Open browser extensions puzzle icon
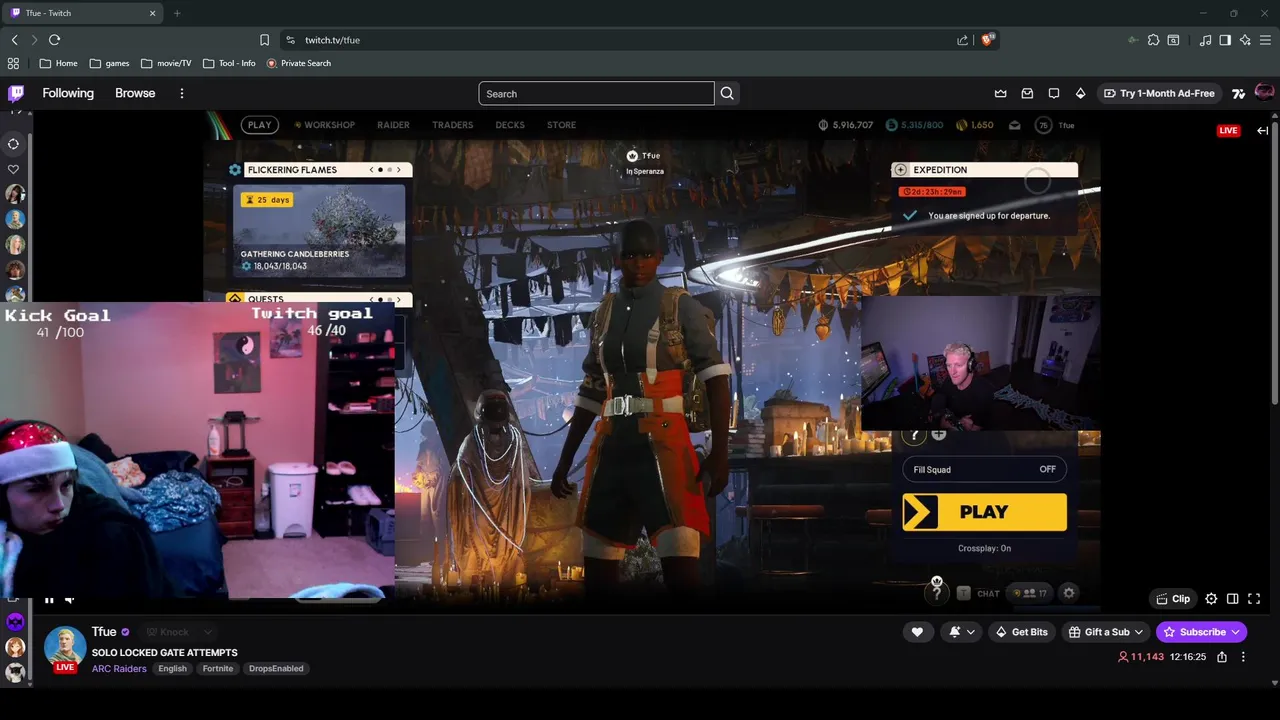Screen dimensions: 1280x720 (1153, 40)
